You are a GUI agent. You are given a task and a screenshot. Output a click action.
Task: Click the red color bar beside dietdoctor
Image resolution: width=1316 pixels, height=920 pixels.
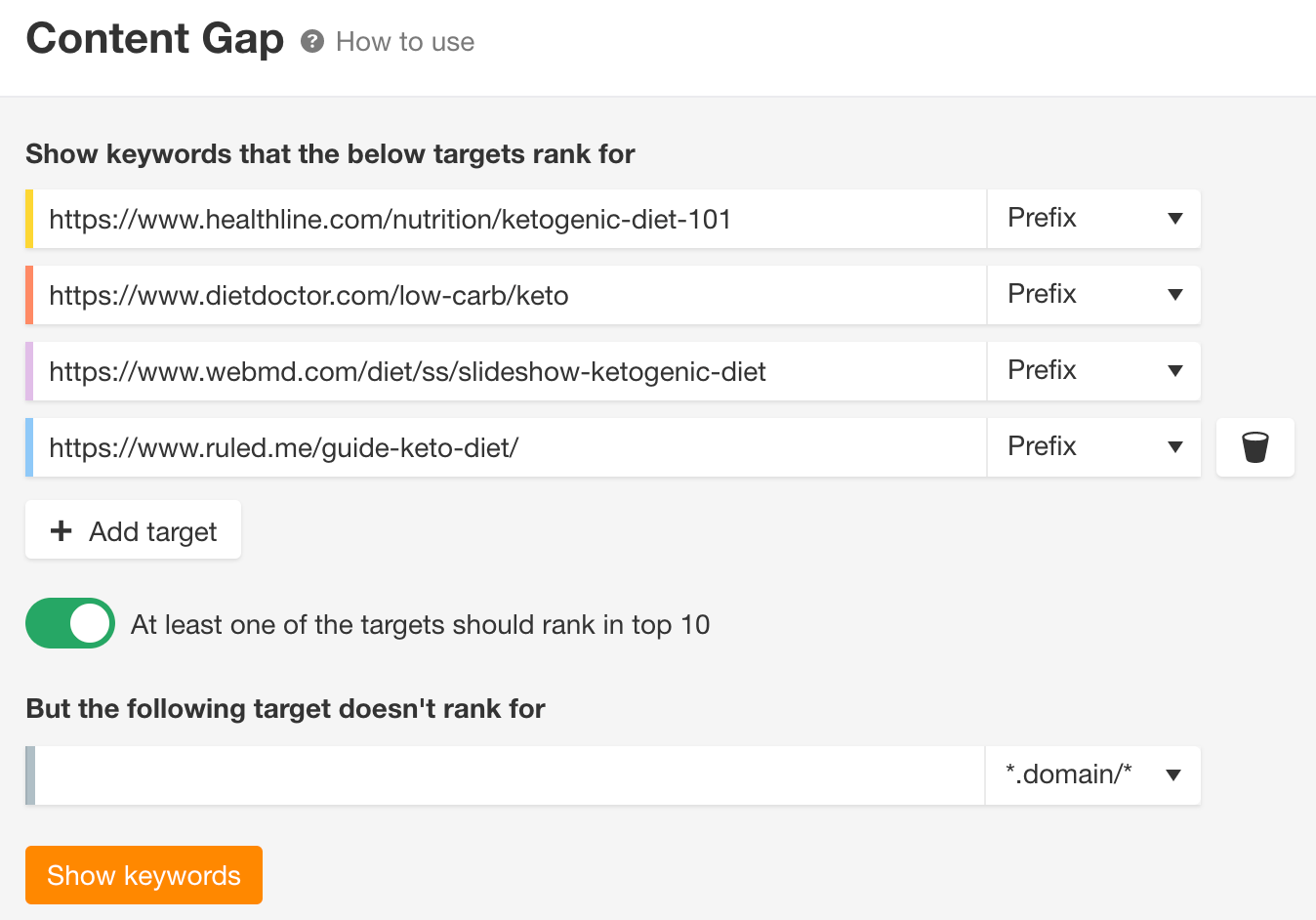[x=28, y=294]
